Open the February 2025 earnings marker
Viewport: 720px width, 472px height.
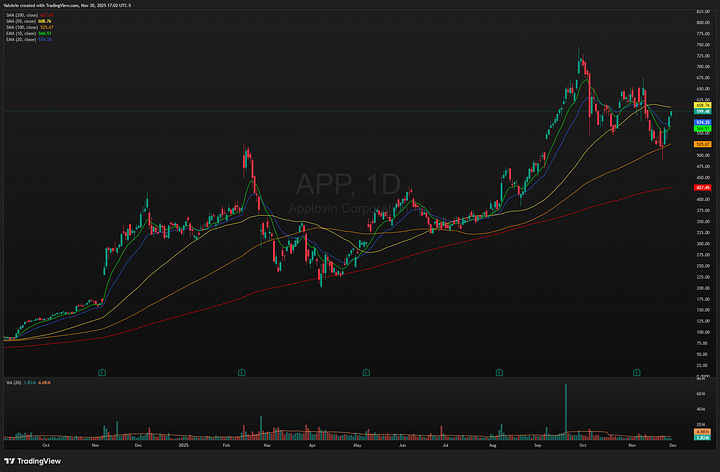tap(242, 372)
